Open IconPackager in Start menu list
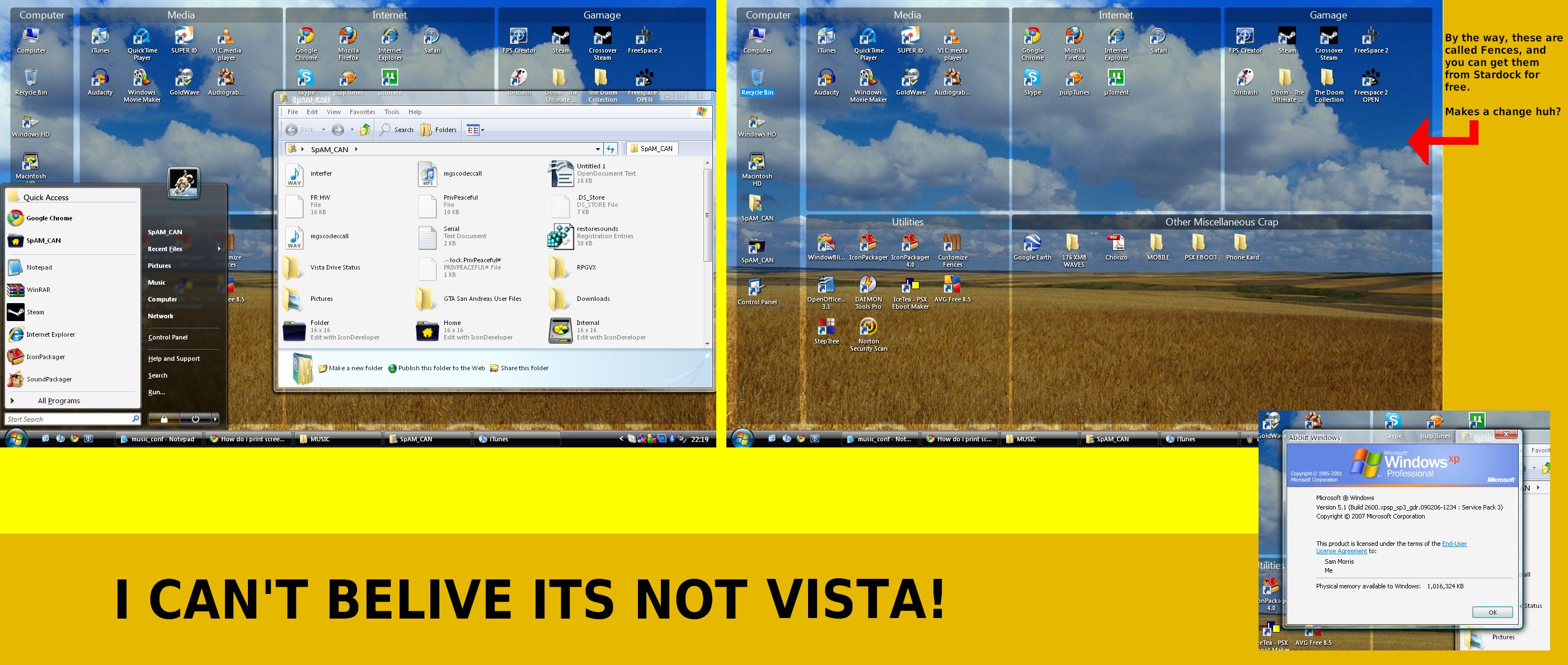 click(45, 357)
